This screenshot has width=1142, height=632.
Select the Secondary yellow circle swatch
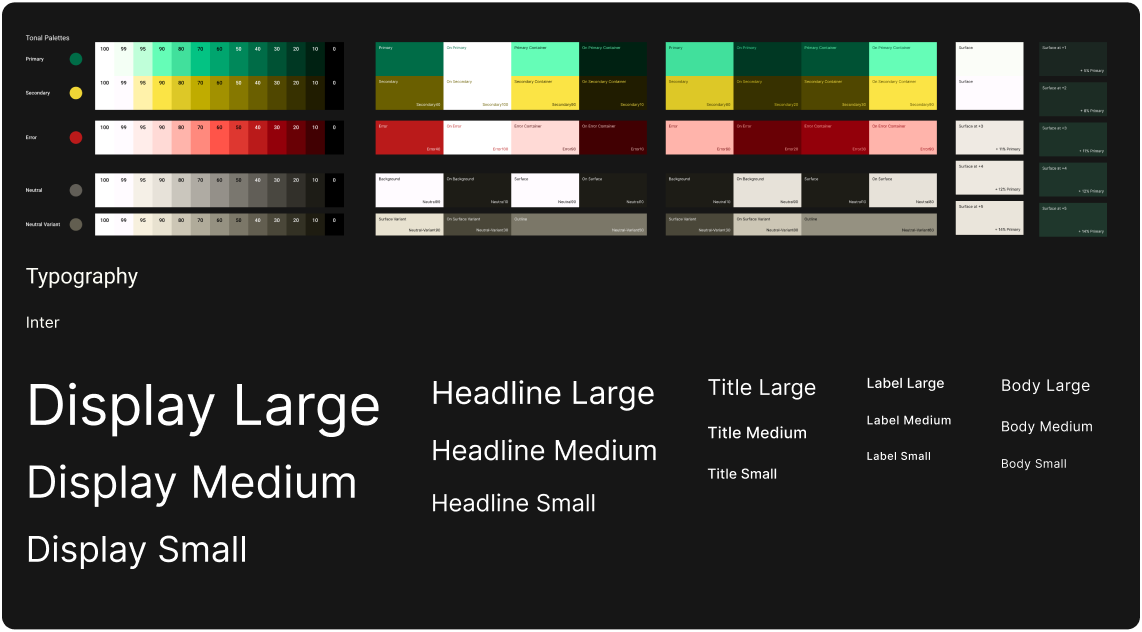[x=76, y=93]
